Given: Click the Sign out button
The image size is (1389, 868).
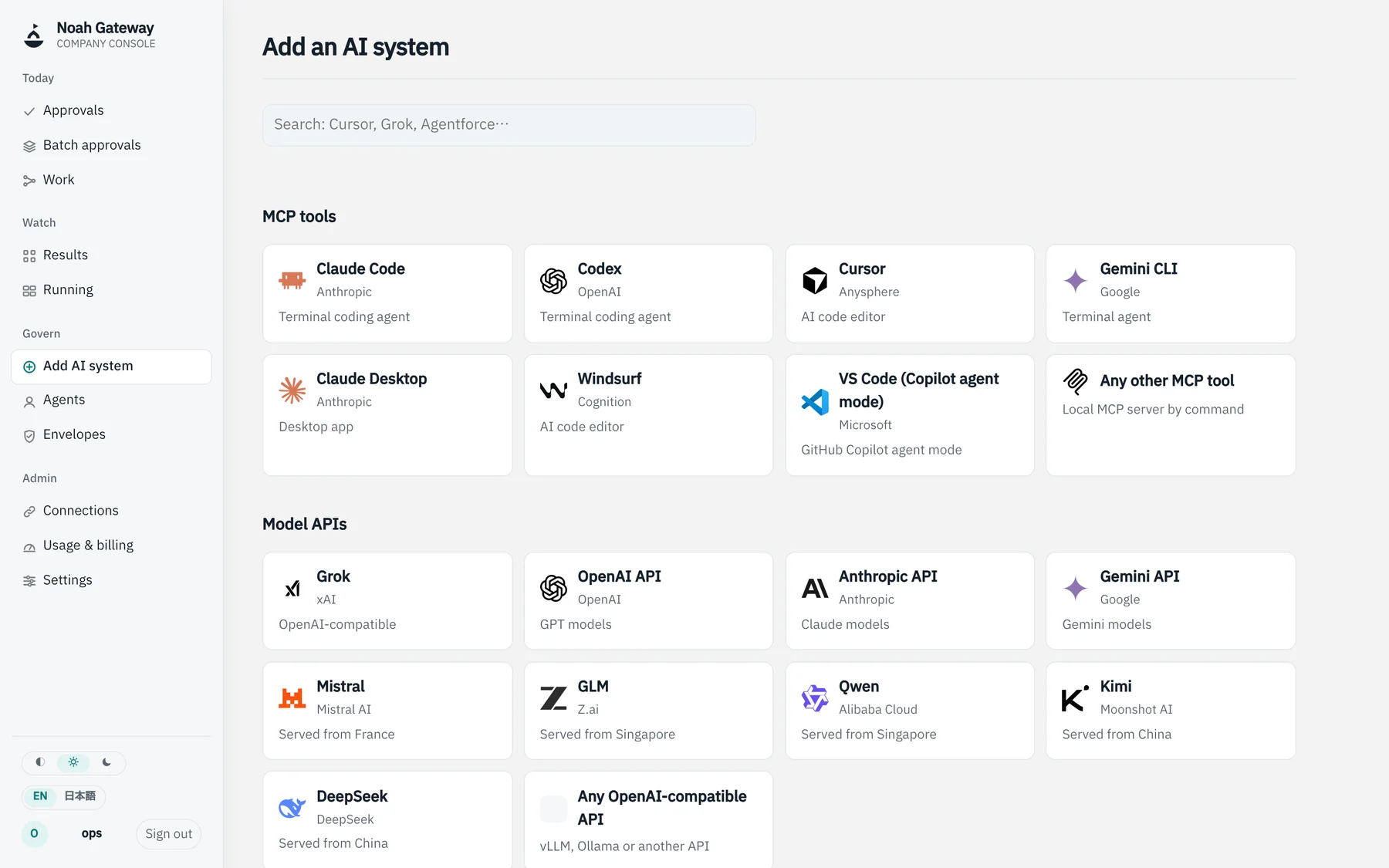Looking at the screenshot, I should point(169,834).
